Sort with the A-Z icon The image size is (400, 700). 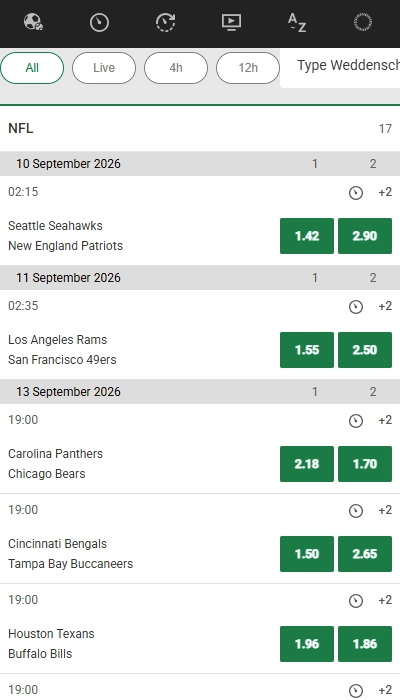coord(297,22)
